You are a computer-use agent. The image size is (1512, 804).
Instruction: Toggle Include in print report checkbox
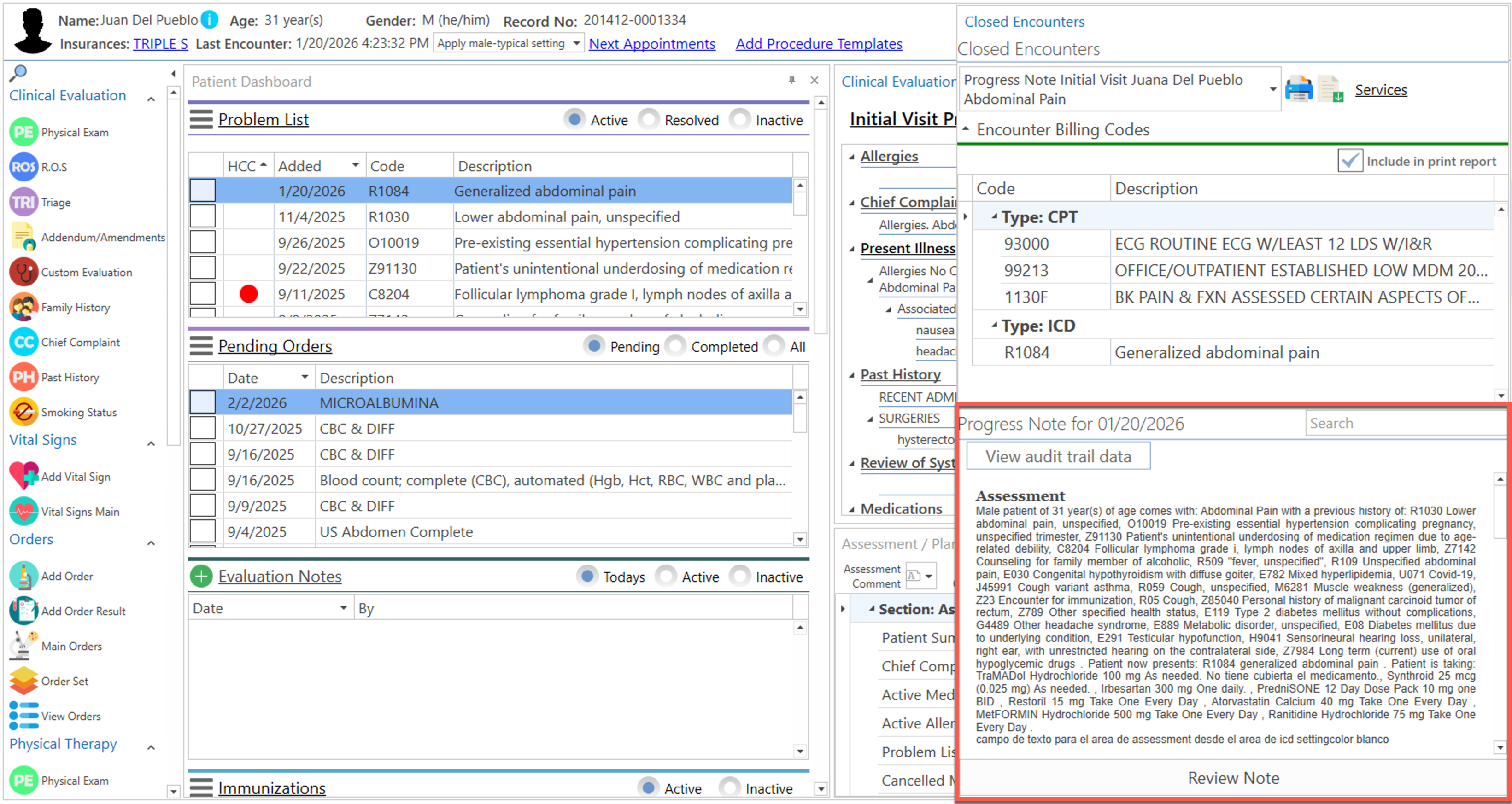tap(1349, 161)
